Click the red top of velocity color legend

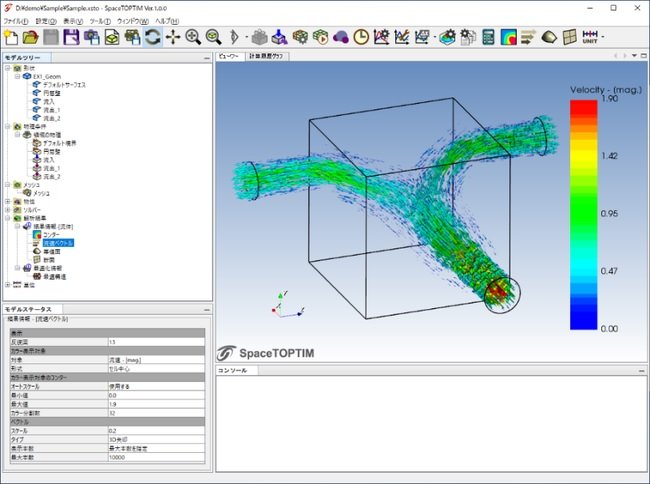pos(585,105)
